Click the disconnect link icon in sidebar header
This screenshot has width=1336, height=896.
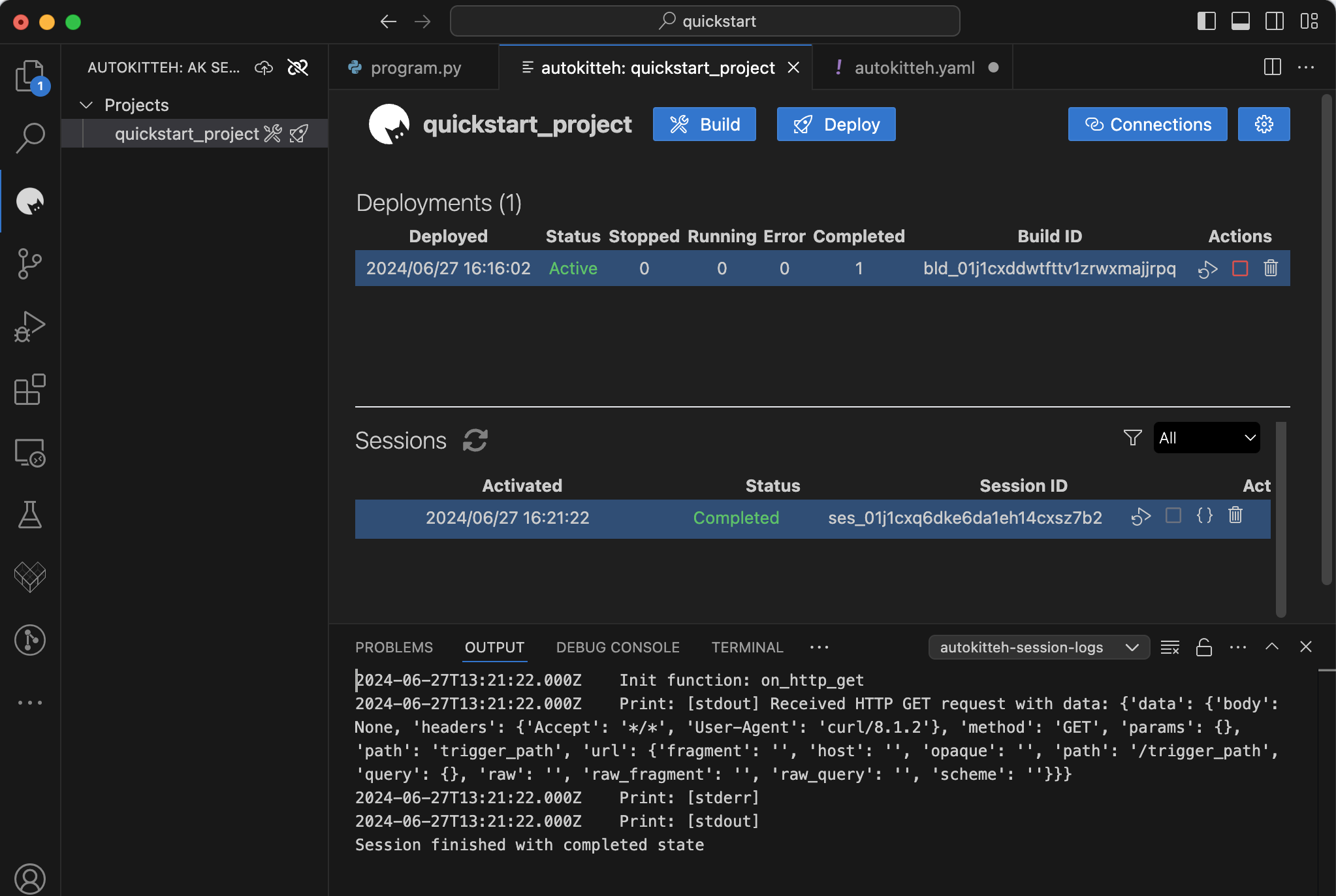[x=298, y=67]
